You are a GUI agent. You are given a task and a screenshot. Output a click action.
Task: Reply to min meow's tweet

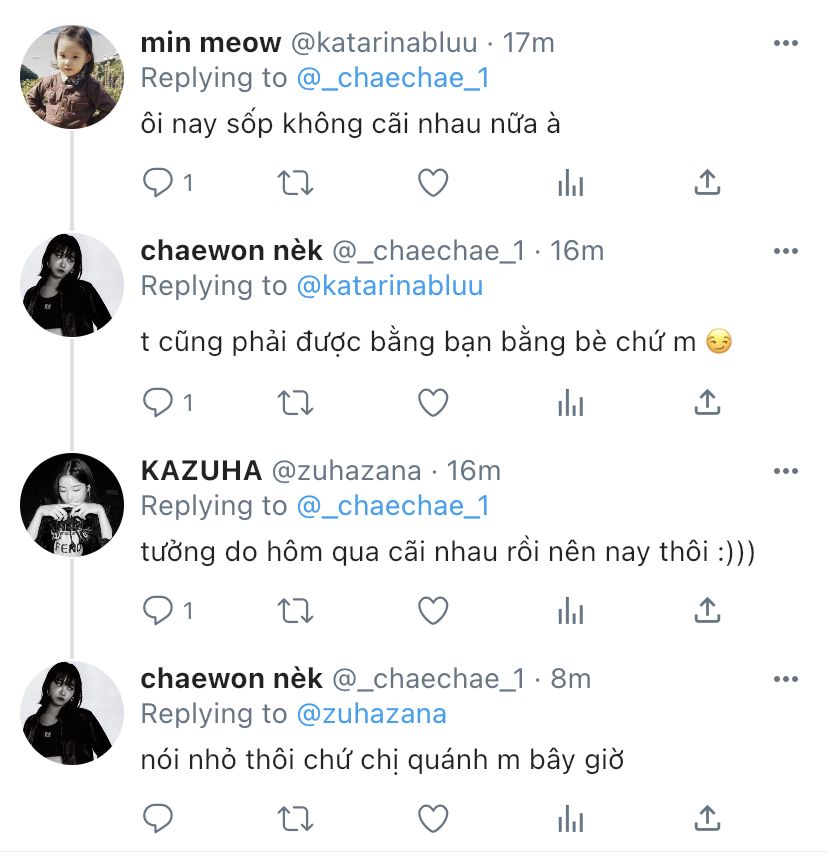pos(157,182)
